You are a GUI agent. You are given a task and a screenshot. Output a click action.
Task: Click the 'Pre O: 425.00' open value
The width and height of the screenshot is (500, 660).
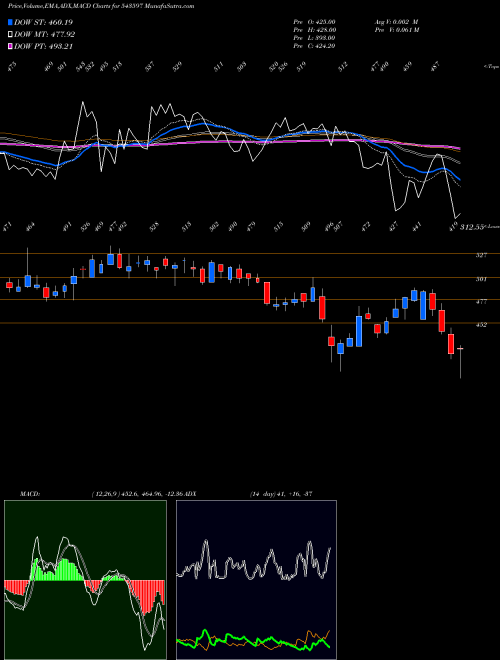click(314, 21)
